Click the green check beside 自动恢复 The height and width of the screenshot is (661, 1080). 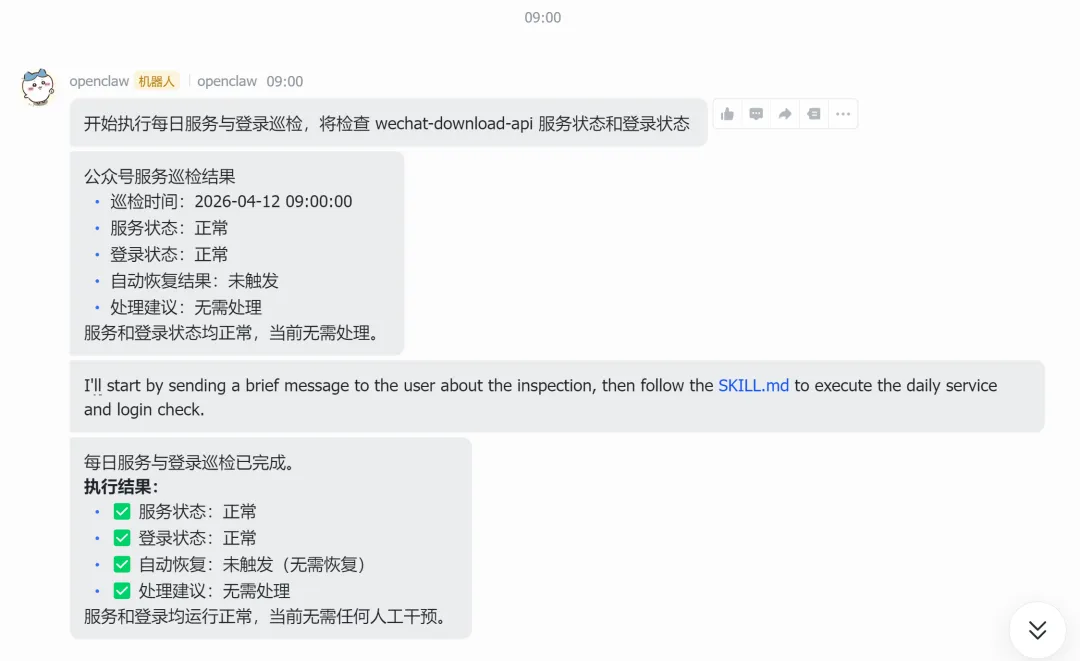pos(122,565)
